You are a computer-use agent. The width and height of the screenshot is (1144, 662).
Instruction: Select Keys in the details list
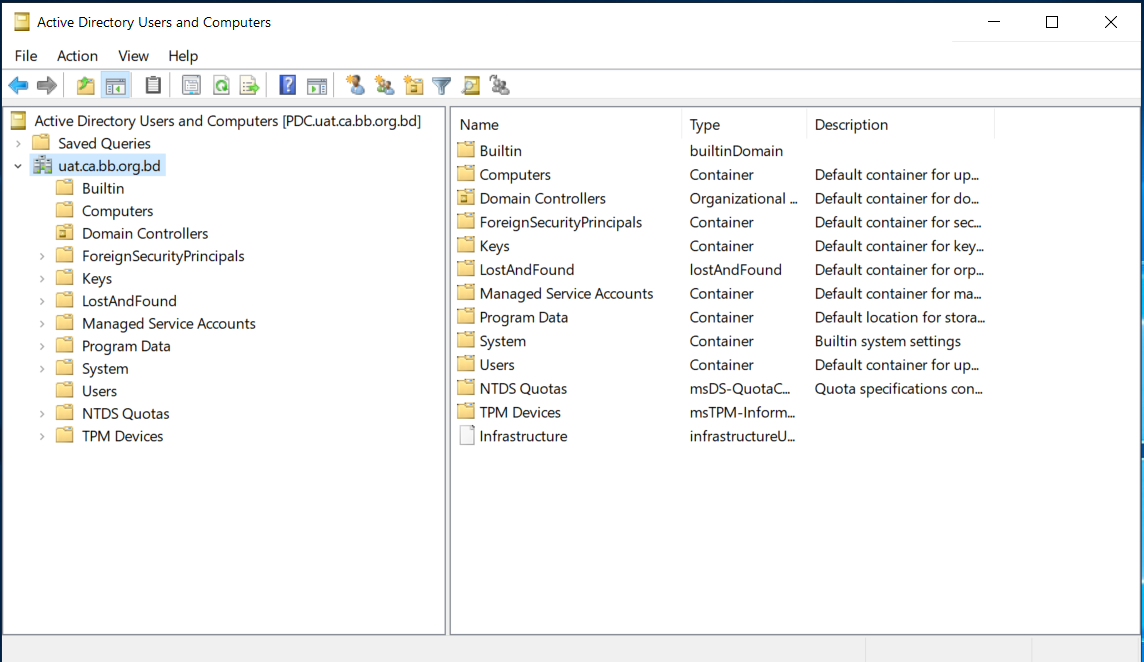[494, 246]
